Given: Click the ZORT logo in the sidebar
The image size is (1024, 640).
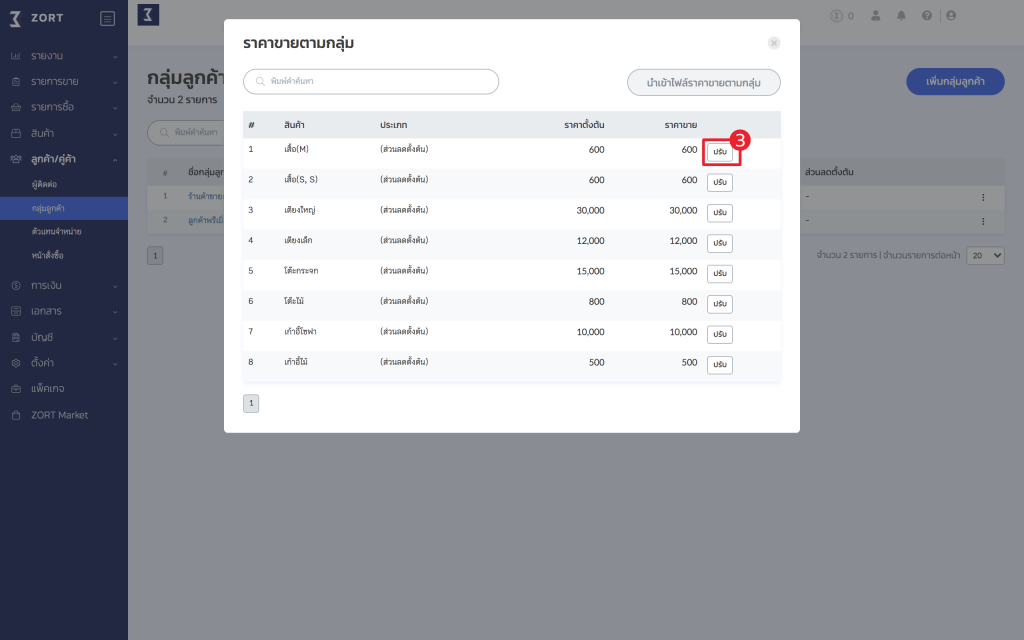Looking at the screenshot, I should click(37, 18).
